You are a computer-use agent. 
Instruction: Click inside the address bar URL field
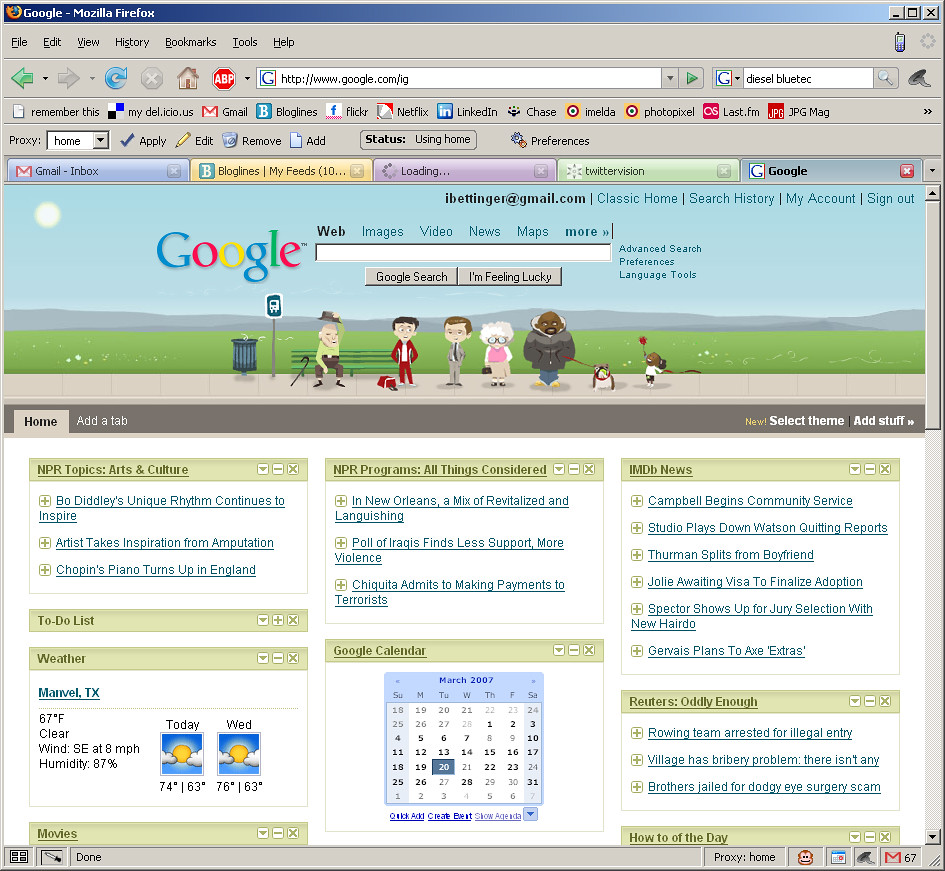click(450, 77)
